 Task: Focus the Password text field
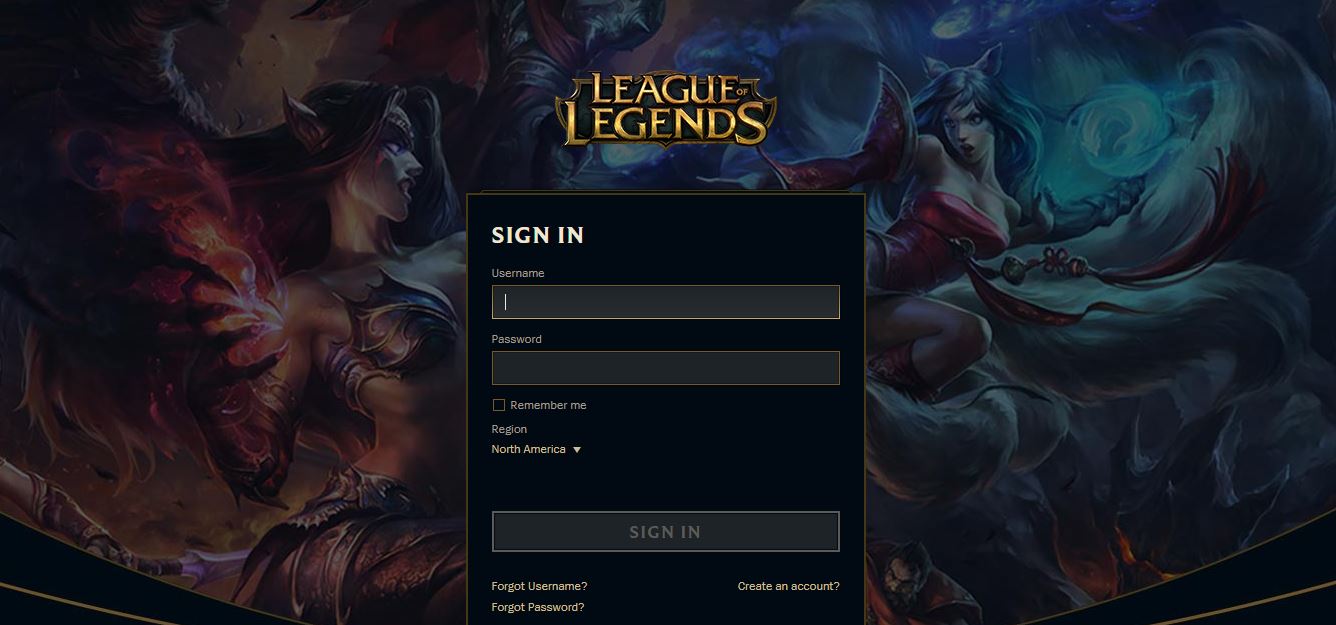coord(665,368)
